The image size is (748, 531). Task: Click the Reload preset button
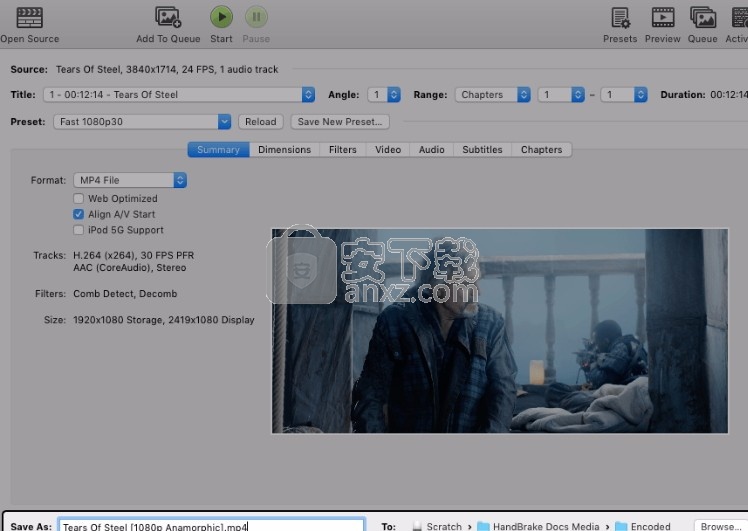[260, 122]
